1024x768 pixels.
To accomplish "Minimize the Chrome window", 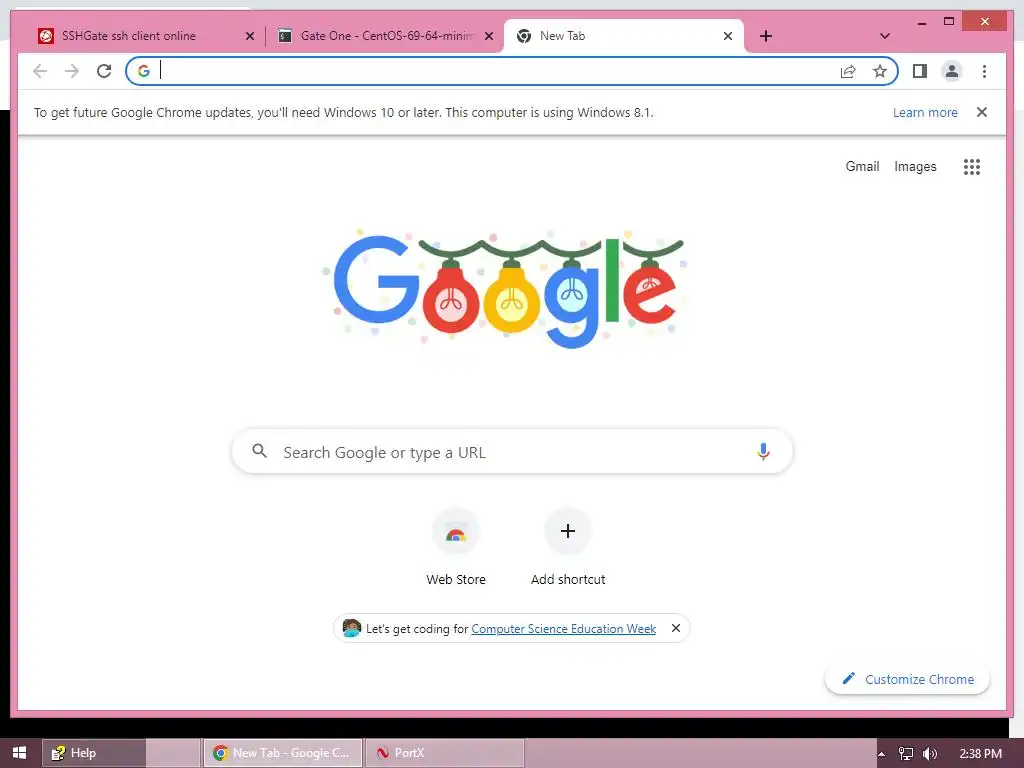I will point(921,23).
